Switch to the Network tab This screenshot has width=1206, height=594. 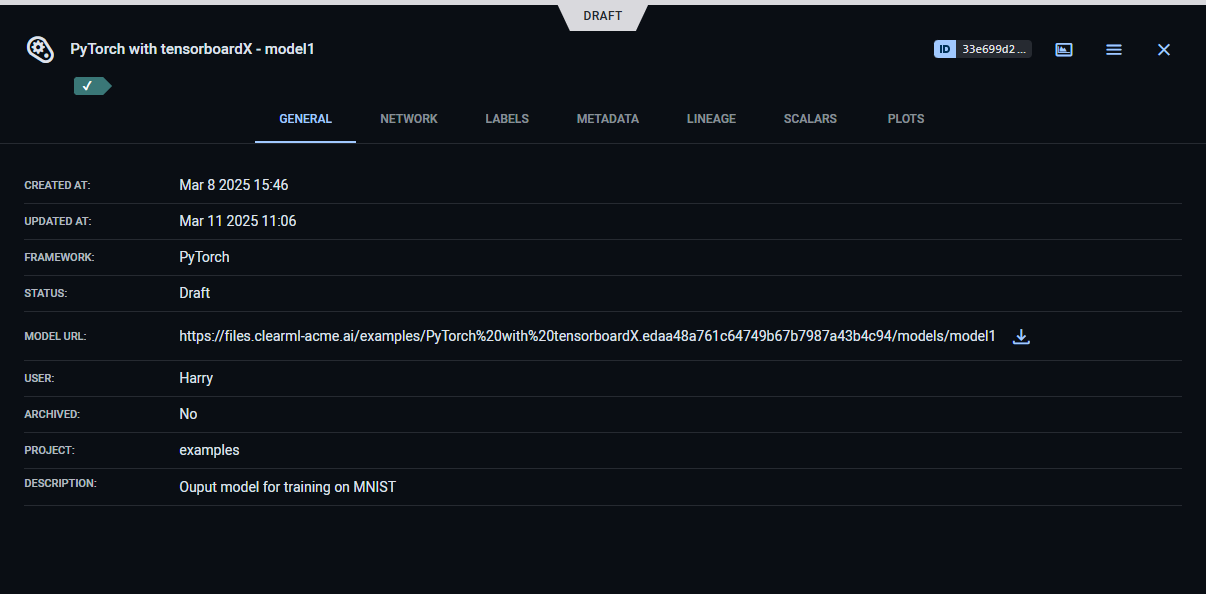[409, 119]
